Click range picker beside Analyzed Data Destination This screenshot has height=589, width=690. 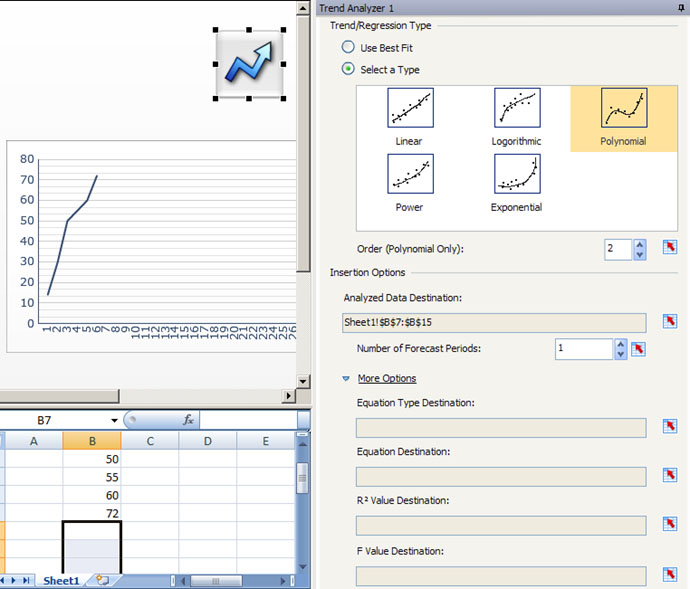click(x=670, y=321)
